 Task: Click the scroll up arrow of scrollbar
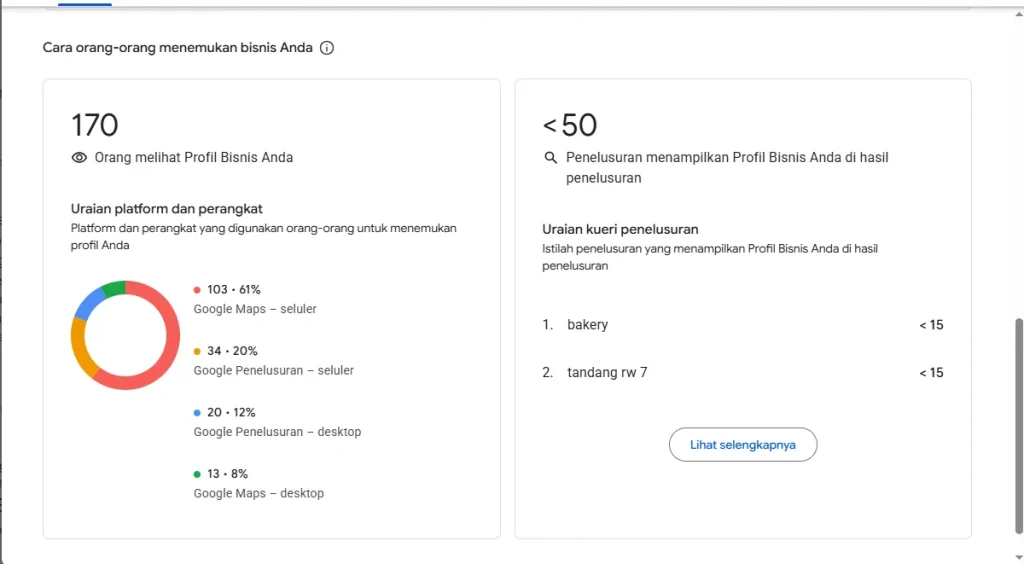1019,14
